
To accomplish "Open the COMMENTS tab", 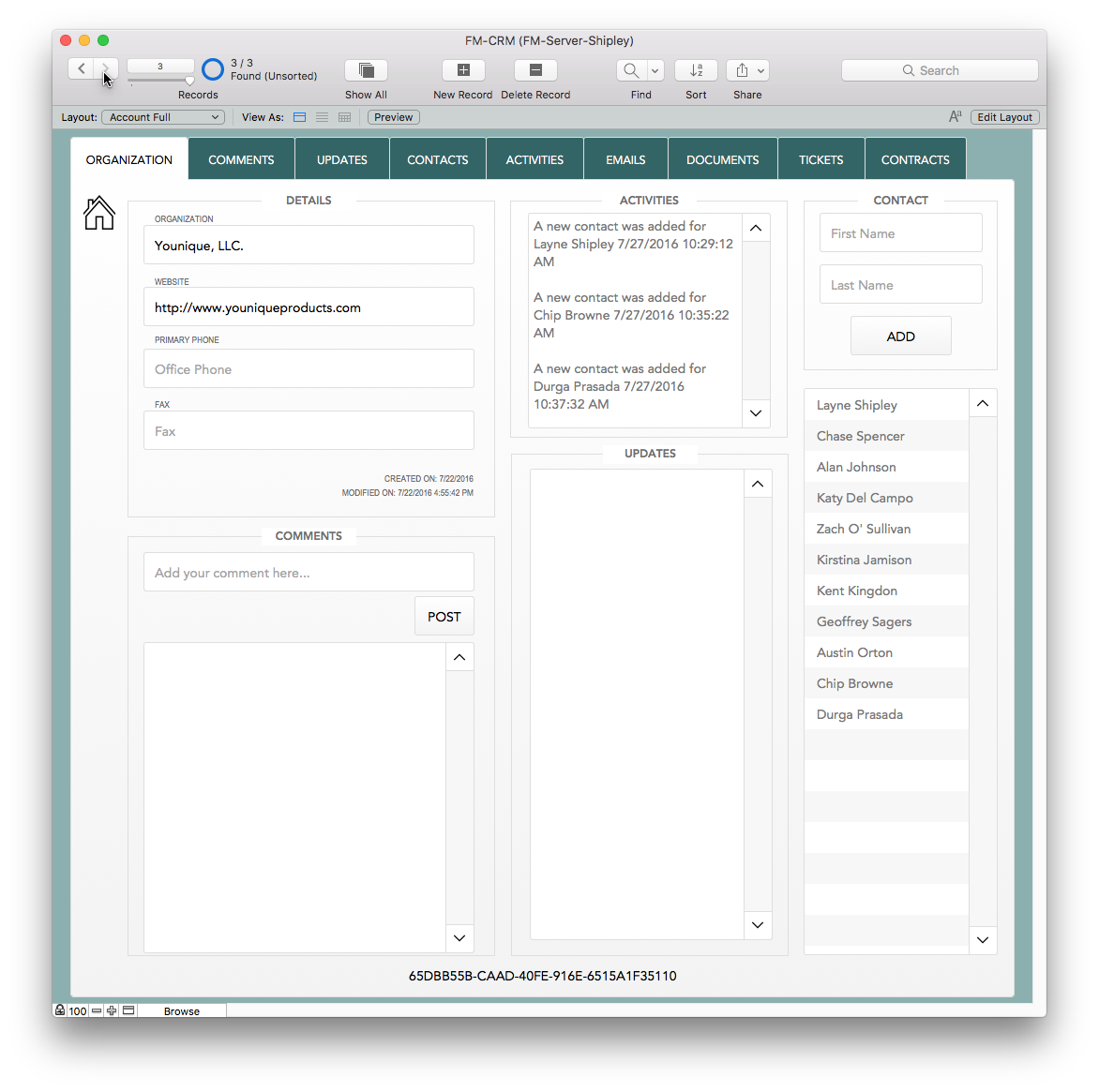I will click(241, 159).
